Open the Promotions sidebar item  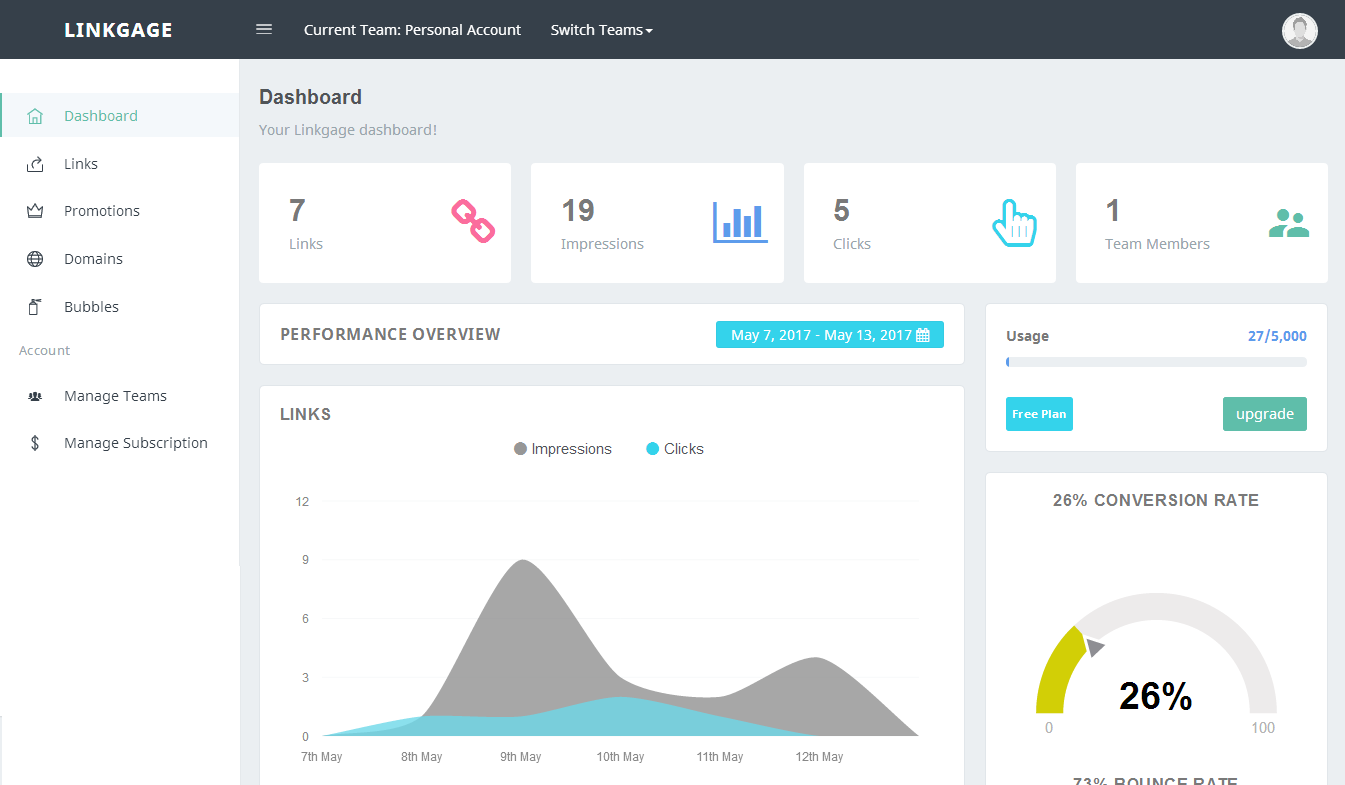pyautogui.click(x=120, y=211)
